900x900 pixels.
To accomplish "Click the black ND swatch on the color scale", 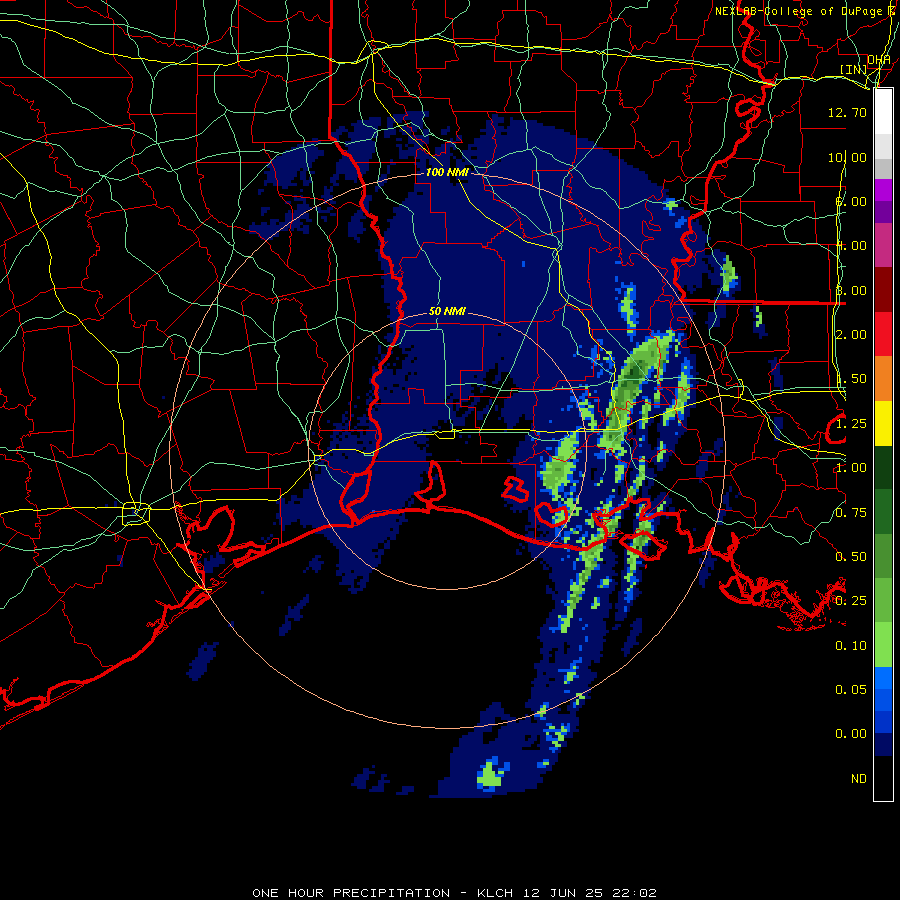I will [x=883, y=778].
